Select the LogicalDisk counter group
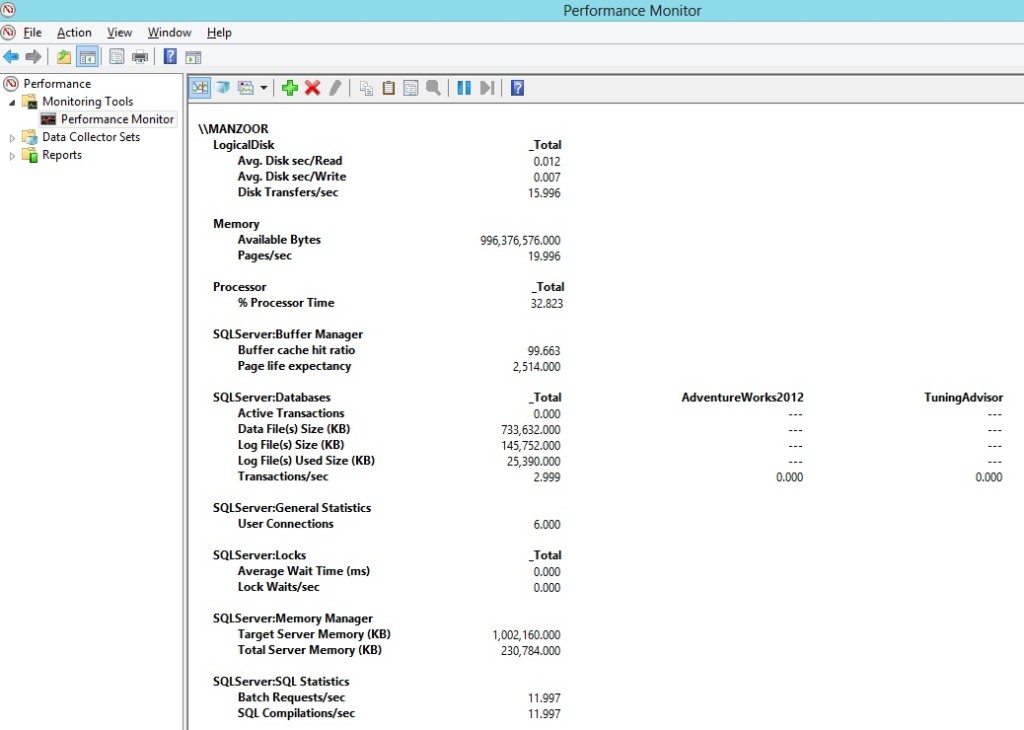The width and height of the screenshot is (1024, 730). [244, 144]
